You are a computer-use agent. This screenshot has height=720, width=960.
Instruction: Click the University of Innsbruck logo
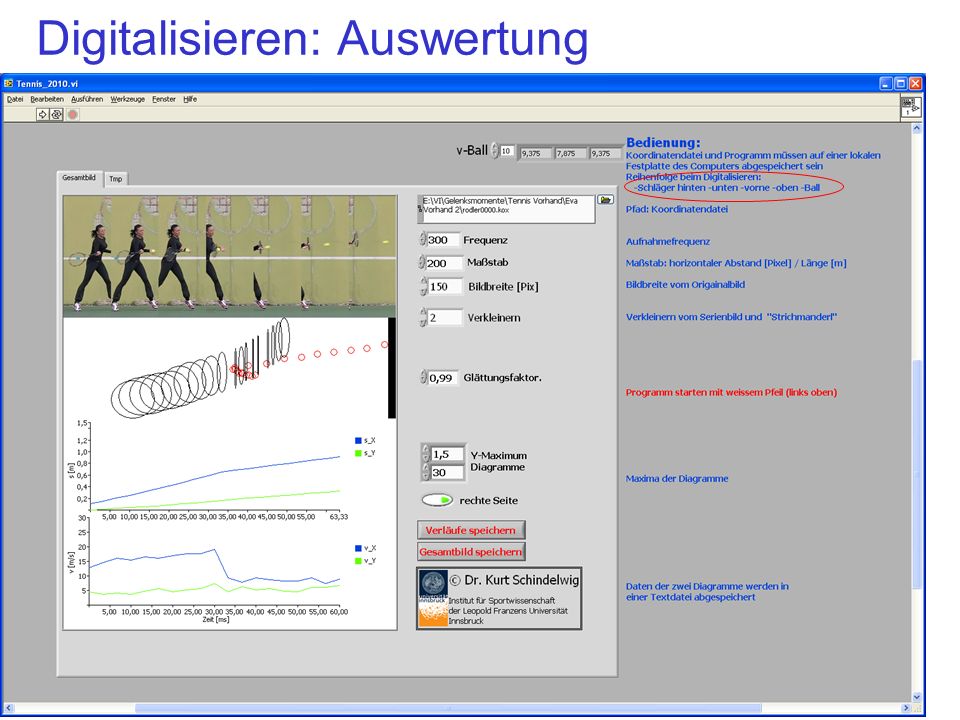pos(433,599)
